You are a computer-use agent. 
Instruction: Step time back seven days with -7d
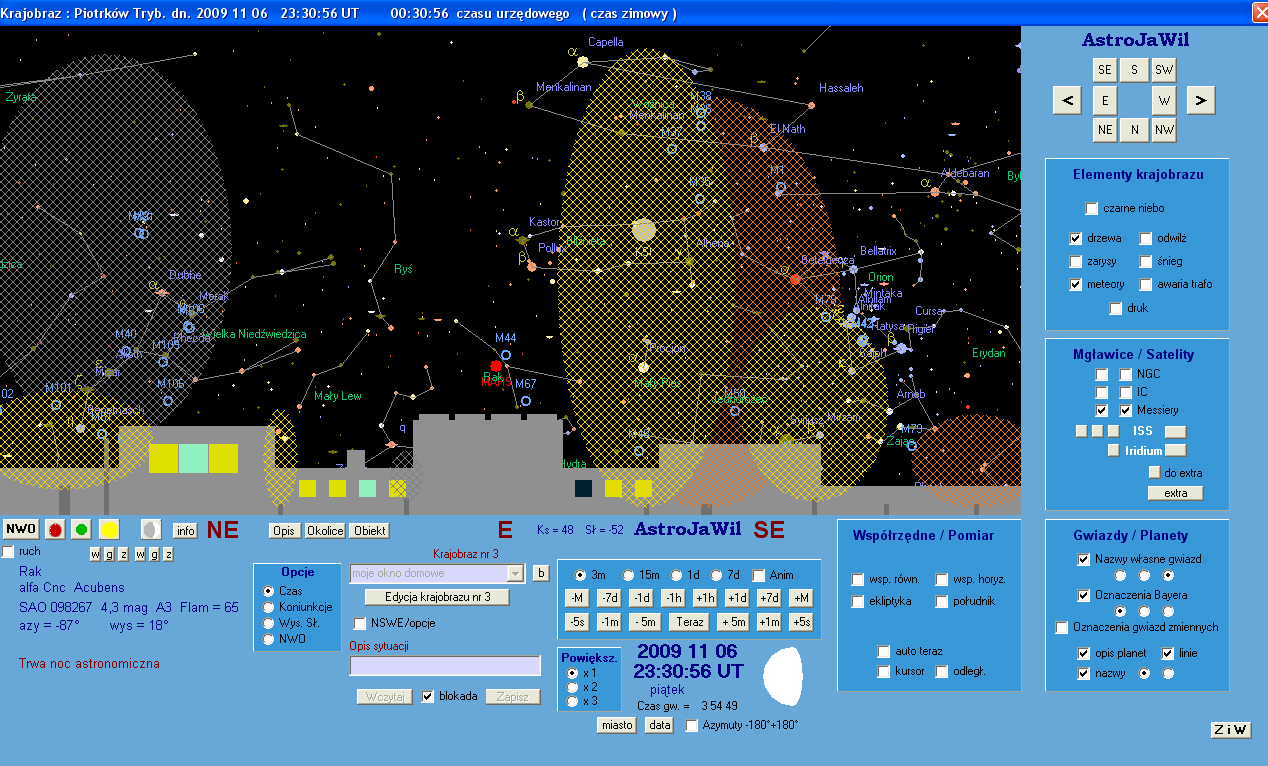[x=609, y=598]
